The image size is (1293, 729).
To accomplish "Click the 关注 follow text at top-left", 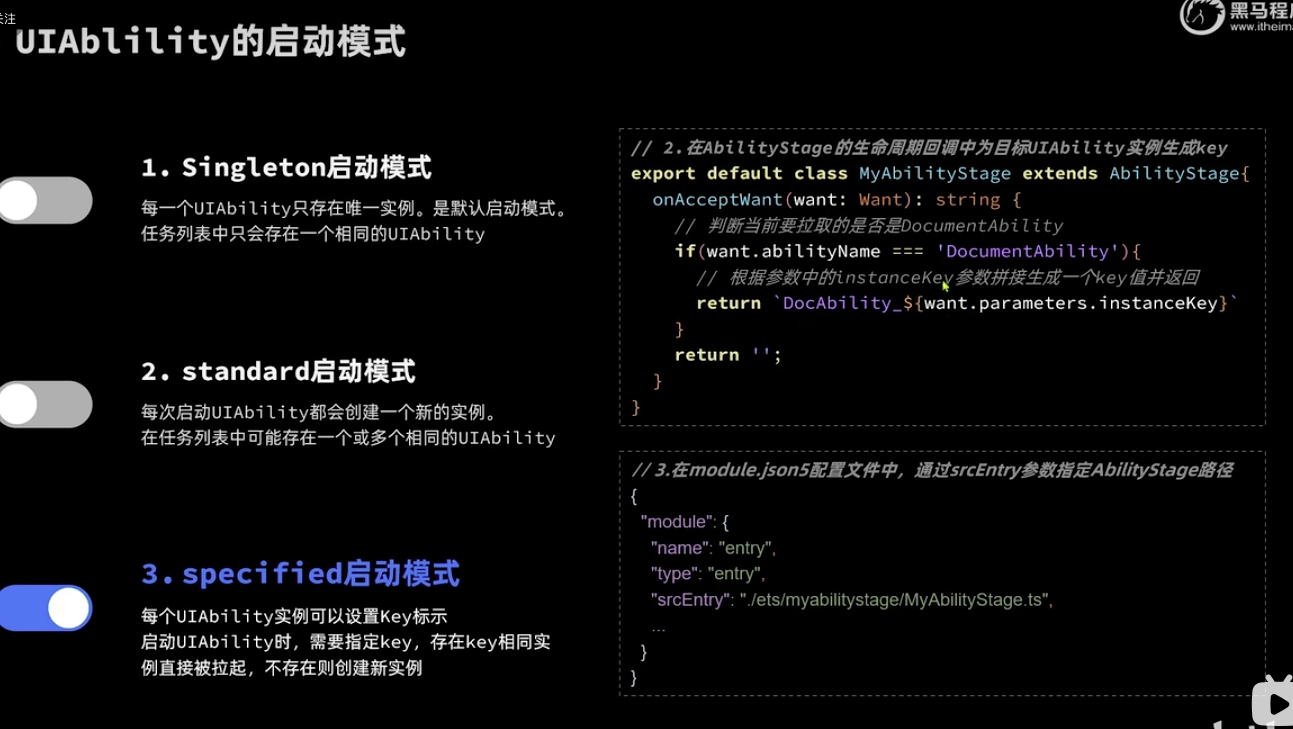I will pos(8,18).
